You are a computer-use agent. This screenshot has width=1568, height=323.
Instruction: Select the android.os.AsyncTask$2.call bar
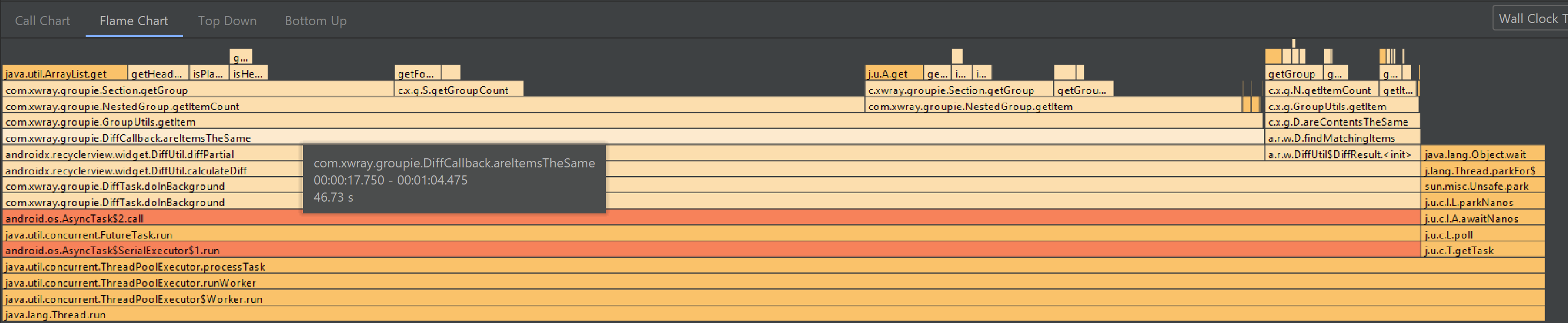[x=711, y=218]
